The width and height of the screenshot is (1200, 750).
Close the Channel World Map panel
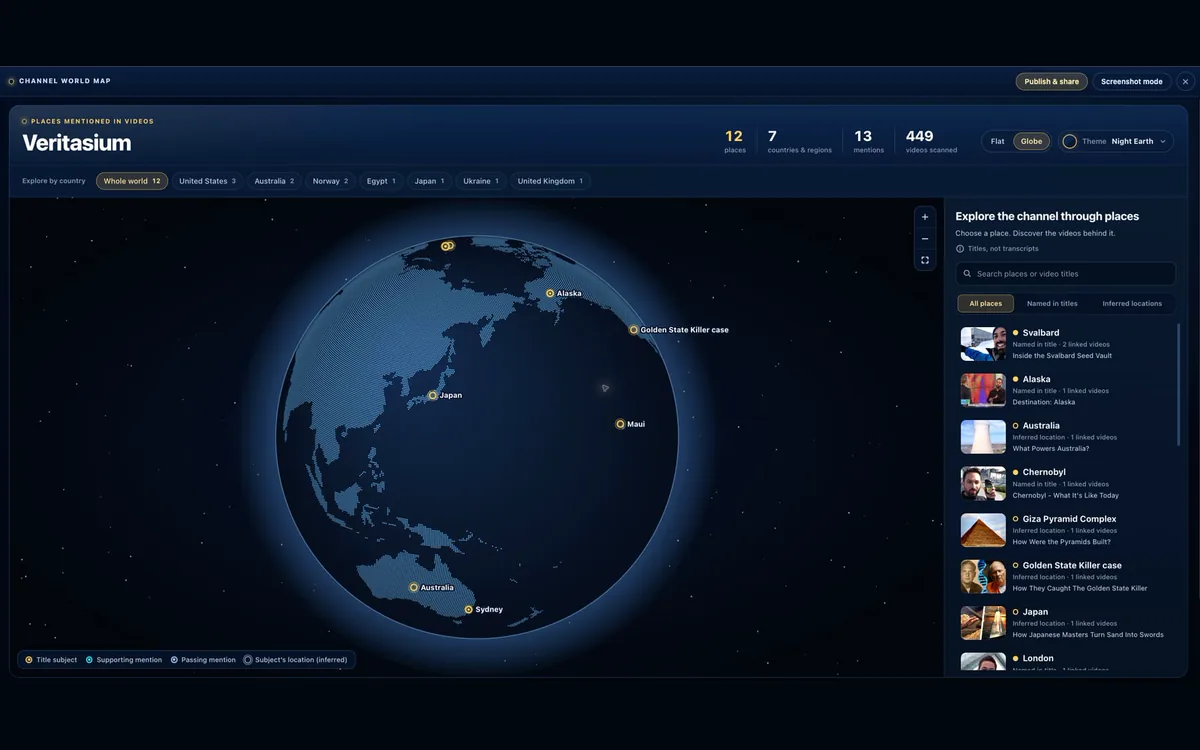pyautogui.click(x=1185, y=82)
